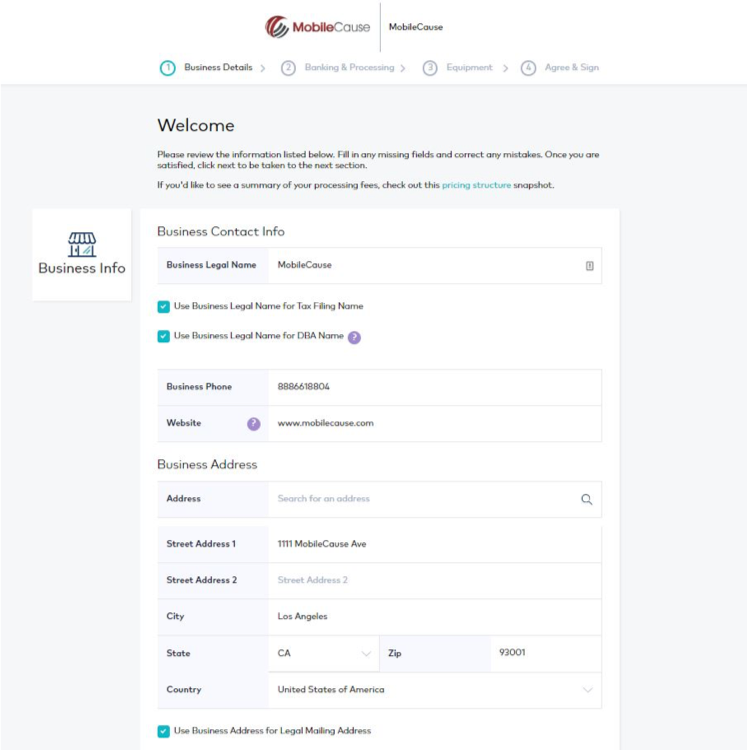
Task: Click the Welcome heading
Action: point(196,125)
